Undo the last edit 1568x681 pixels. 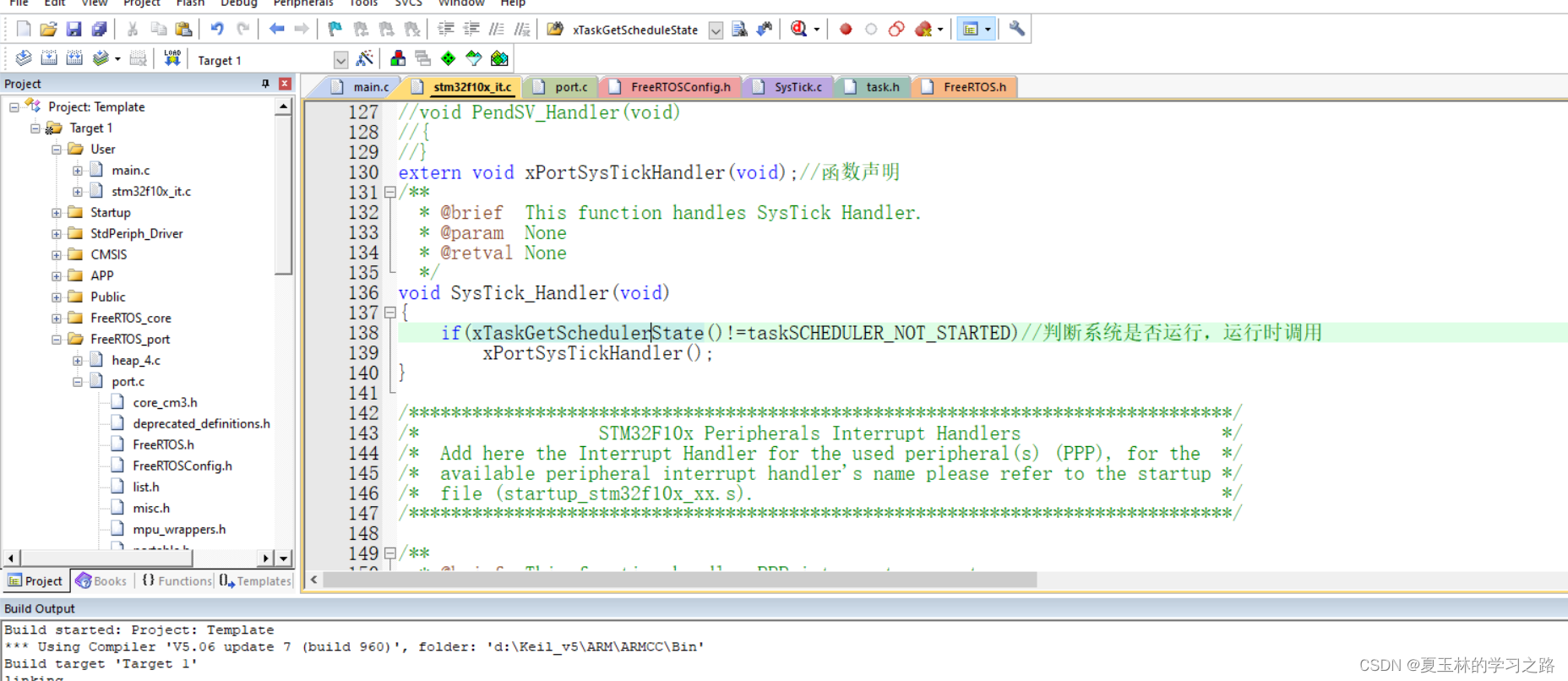(x=217, y=30)
